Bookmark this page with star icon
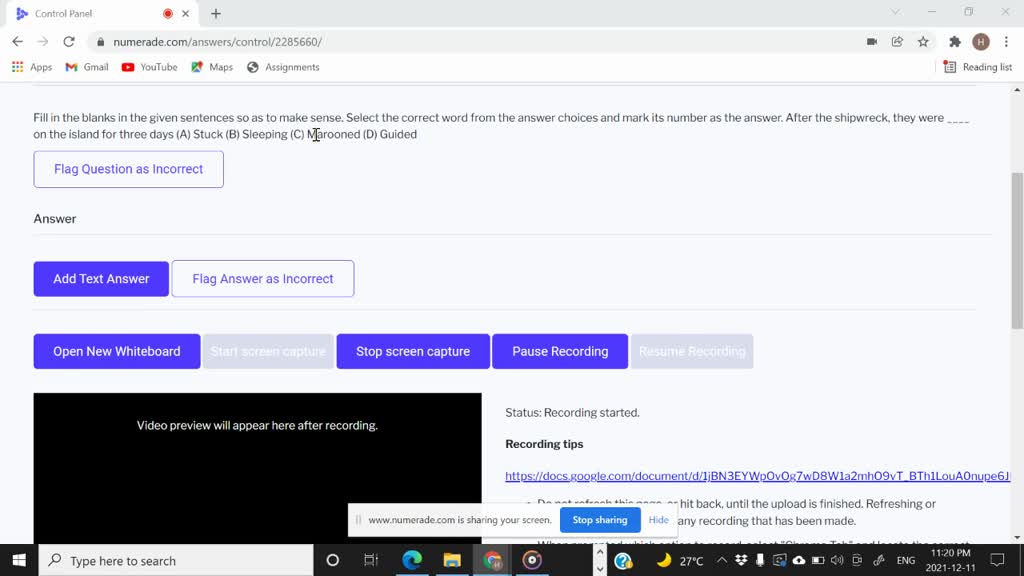This screenshot has width=1024, height=576. coord(923,42)
